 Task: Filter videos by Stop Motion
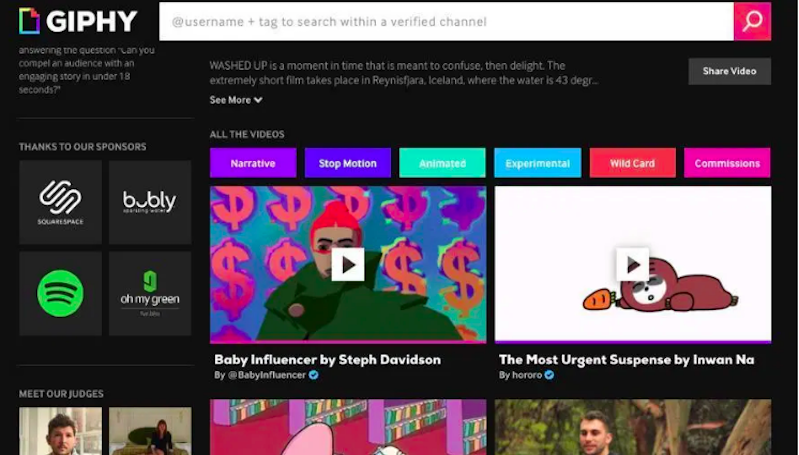coord(348,163)
